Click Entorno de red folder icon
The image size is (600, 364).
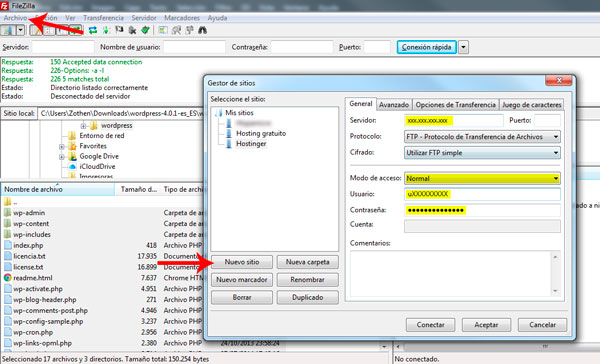72,135
